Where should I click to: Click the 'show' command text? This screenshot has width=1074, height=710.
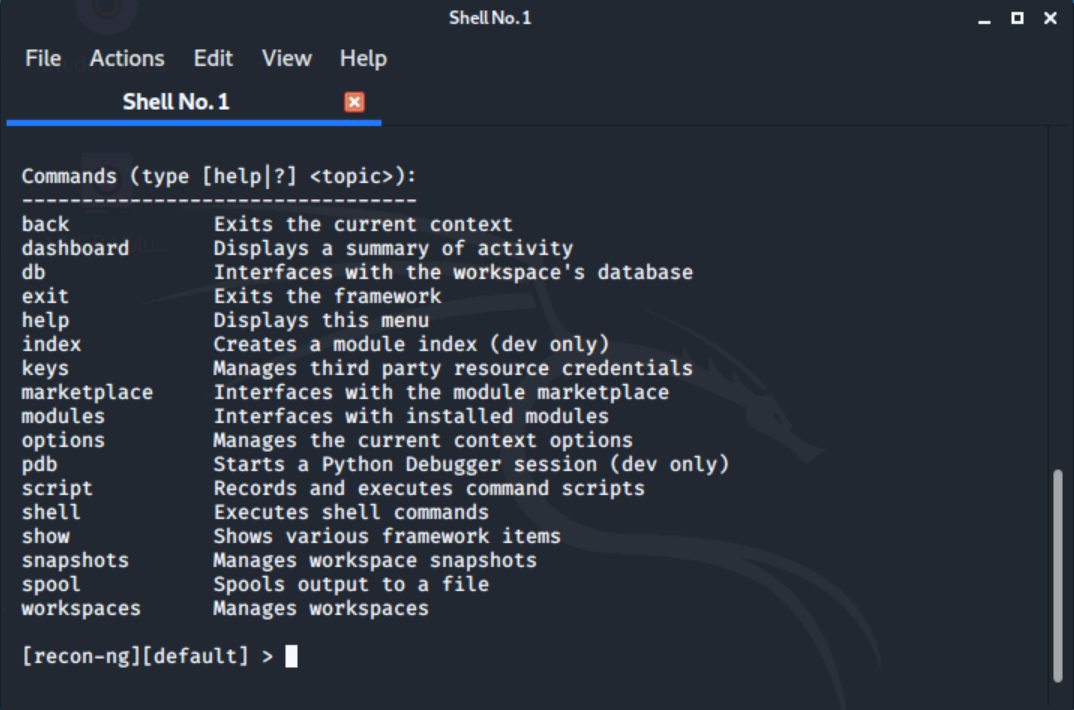coord(45,536)
